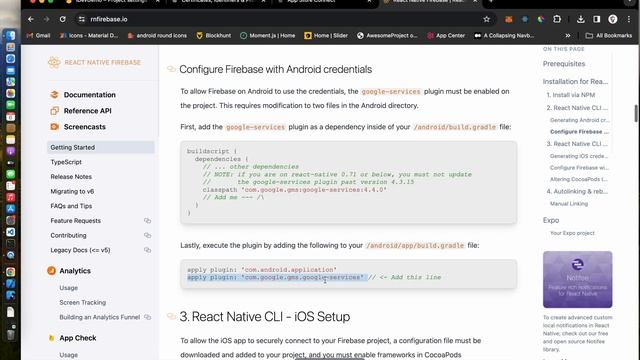
Task: Open Legacy Docs (<= v5) sidebar item
Action: click(x=80, y=250)
